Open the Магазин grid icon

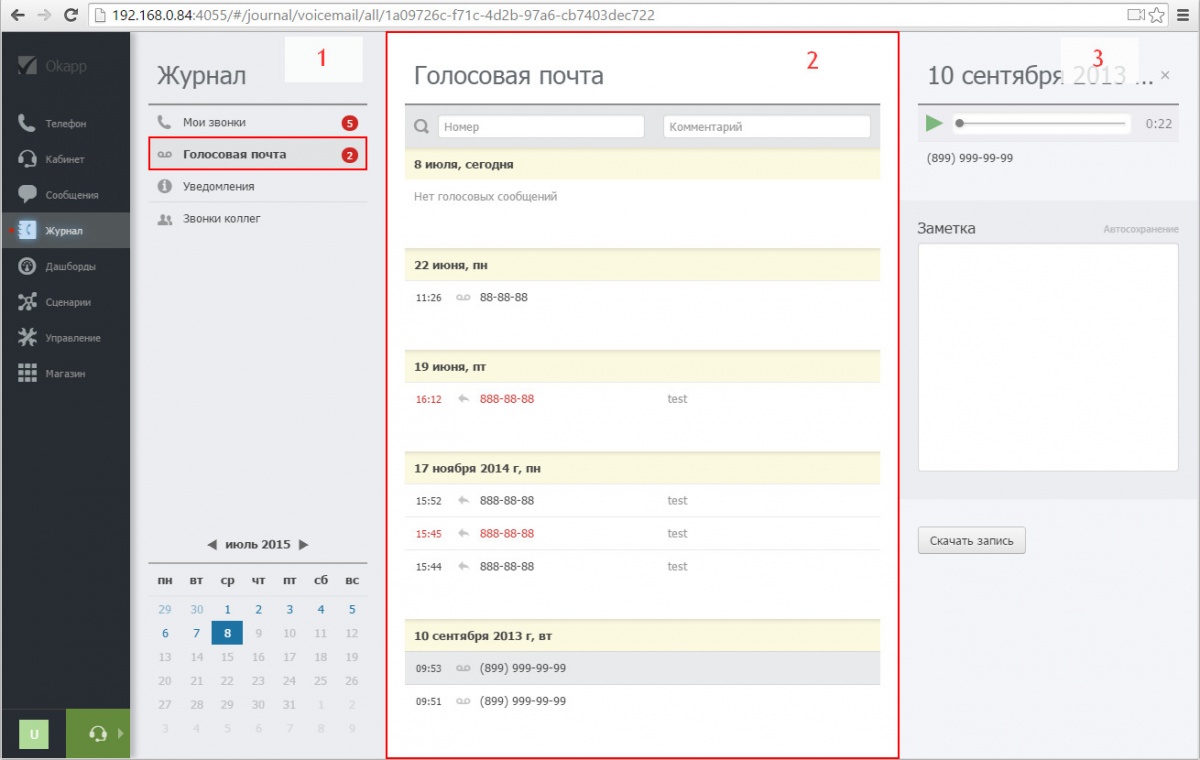tap(28, 373)
